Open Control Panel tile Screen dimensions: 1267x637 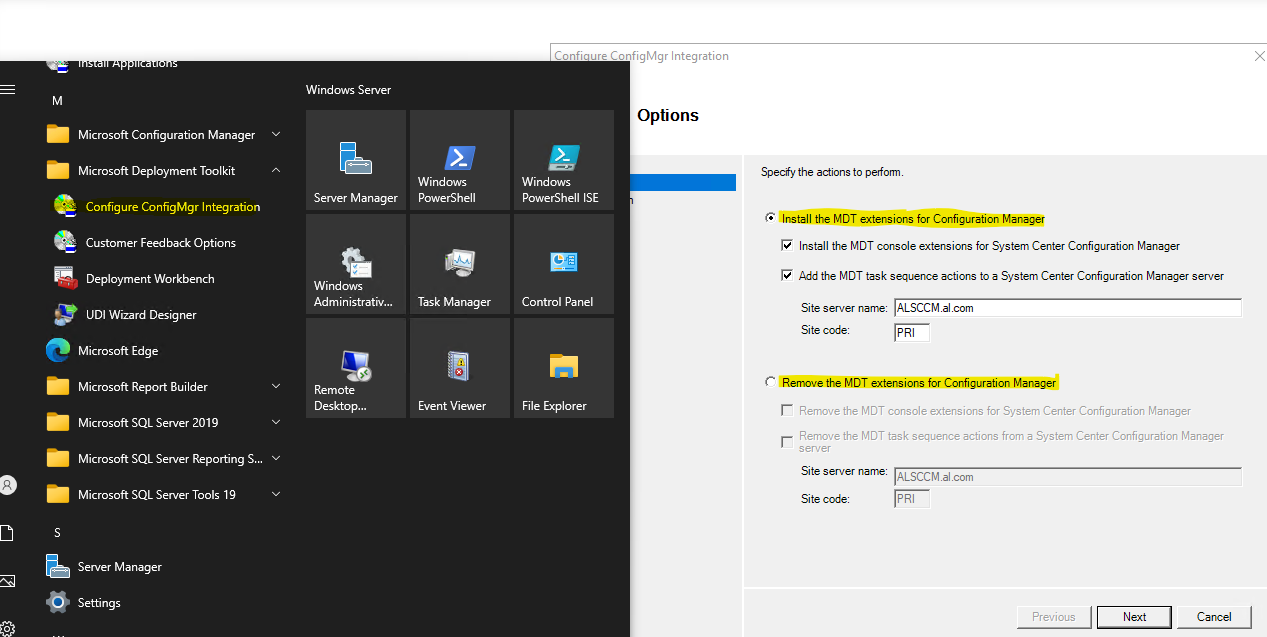(x=564, y=264)
